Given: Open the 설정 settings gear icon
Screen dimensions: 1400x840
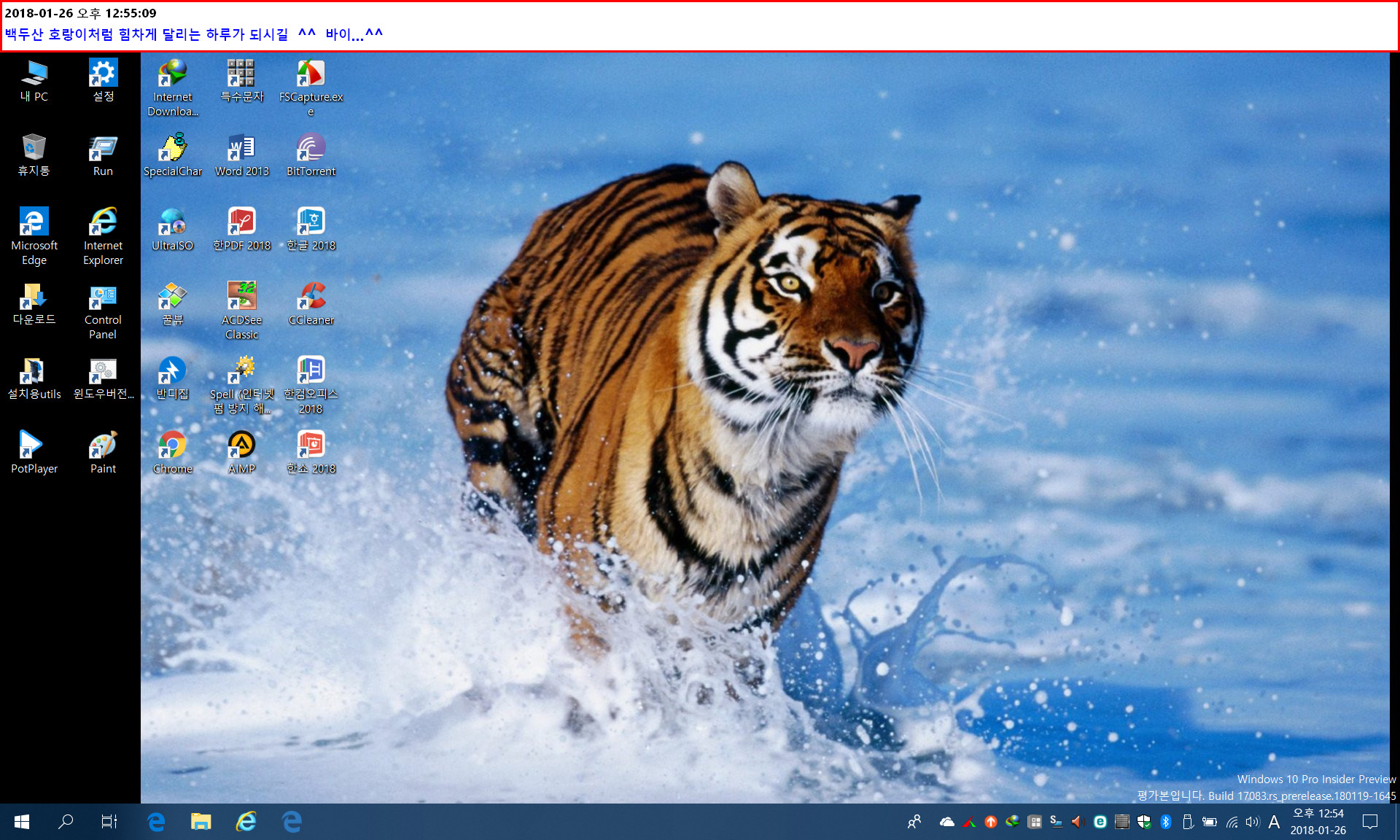Looking at the screenshot, I should [x=103, y=81].
